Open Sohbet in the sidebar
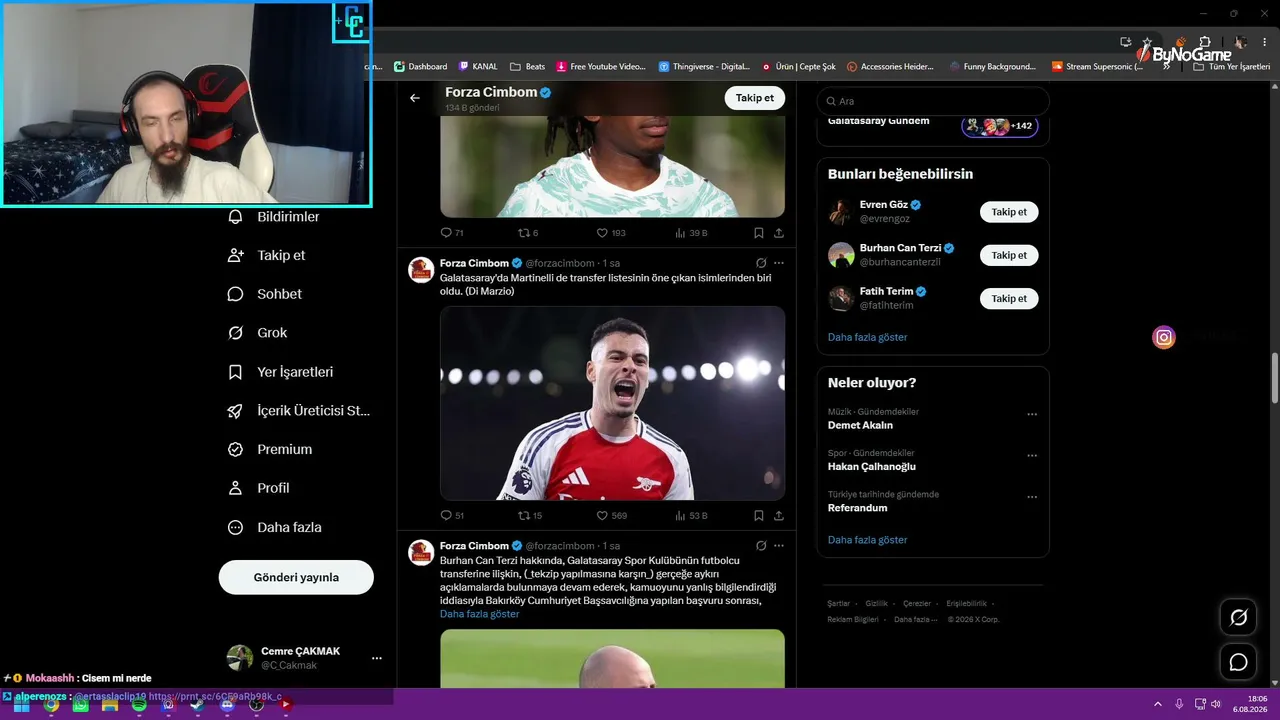1280x720 pixels. tap(265, 294)
